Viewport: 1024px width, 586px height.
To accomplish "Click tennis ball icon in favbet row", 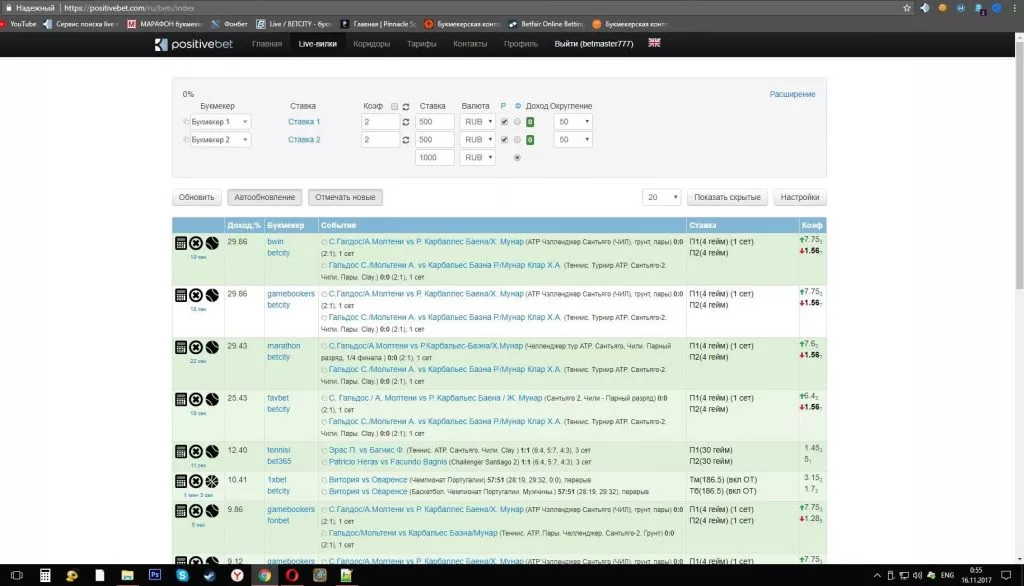I will coord(212,399).
